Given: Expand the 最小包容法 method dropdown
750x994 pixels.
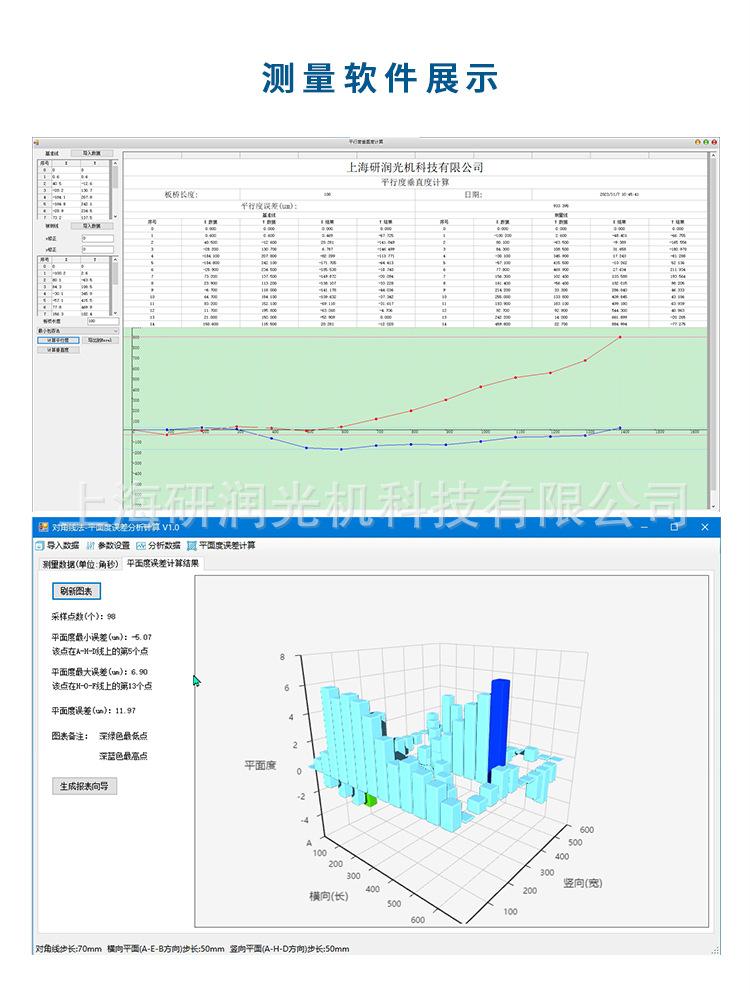Looking at the screenshot, I should point(114,329).
